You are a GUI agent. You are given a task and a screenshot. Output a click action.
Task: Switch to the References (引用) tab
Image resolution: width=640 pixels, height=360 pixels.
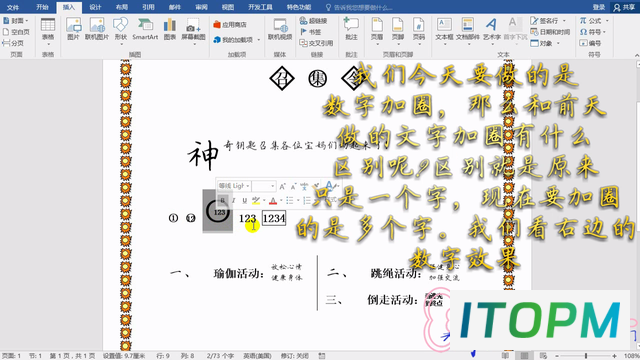148,7
